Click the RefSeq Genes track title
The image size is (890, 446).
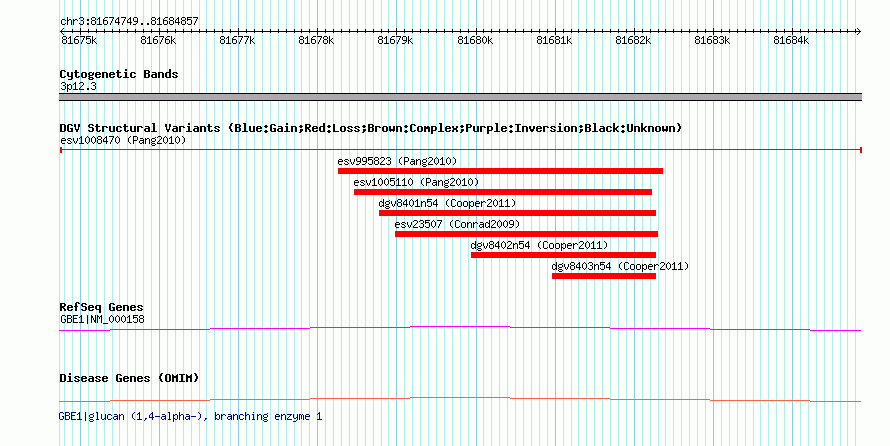coord(102,307)
